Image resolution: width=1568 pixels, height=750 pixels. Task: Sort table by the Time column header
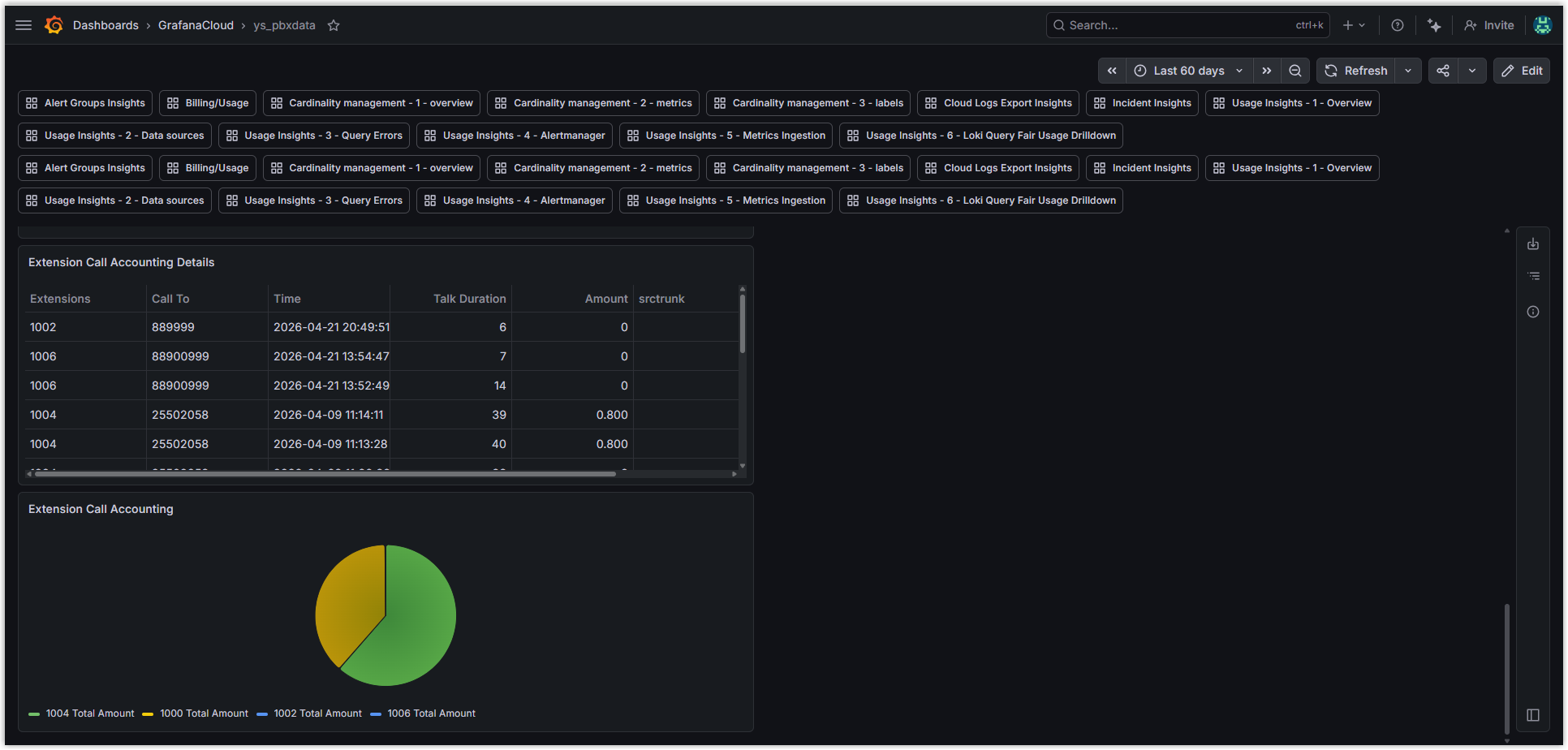click(x=287, y=299)
